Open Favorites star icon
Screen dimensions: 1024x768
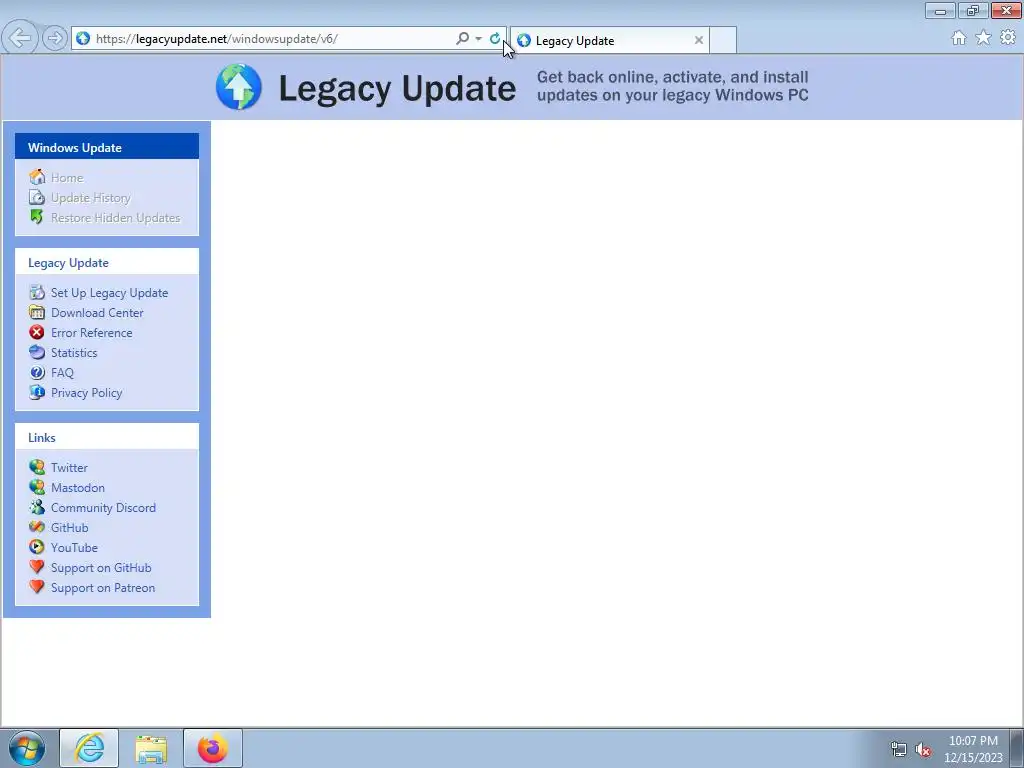point(984,38)
